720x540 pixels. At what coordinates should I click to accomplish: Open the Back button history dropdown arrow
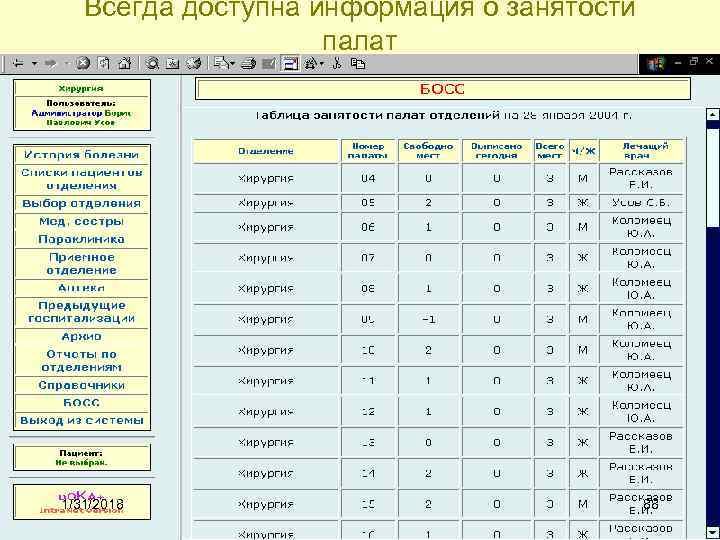(34, 63)
